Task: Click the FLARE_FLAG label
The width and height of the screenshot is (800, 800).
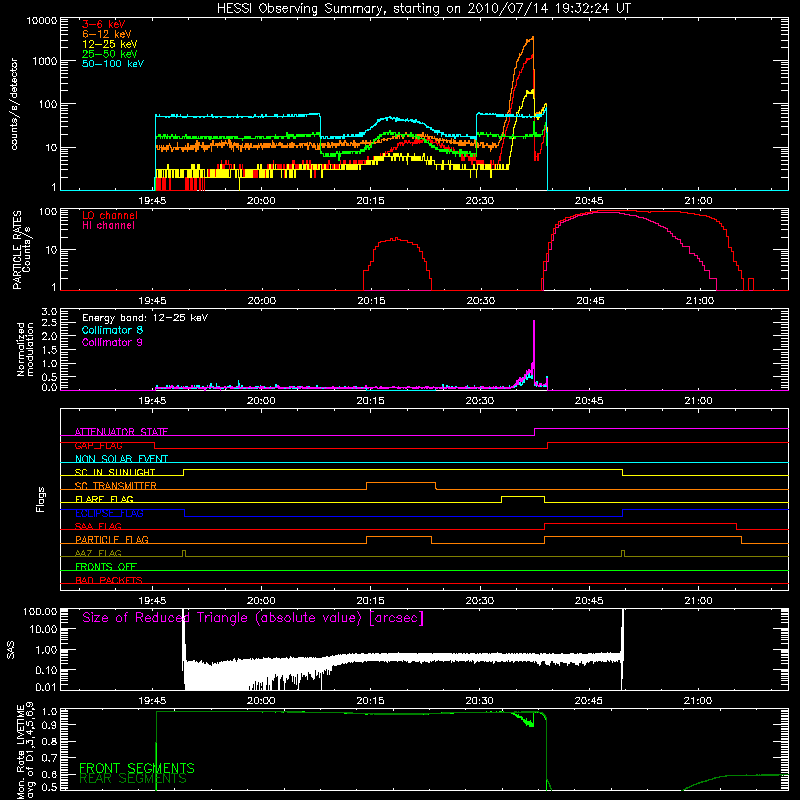Action: [104, 499]
